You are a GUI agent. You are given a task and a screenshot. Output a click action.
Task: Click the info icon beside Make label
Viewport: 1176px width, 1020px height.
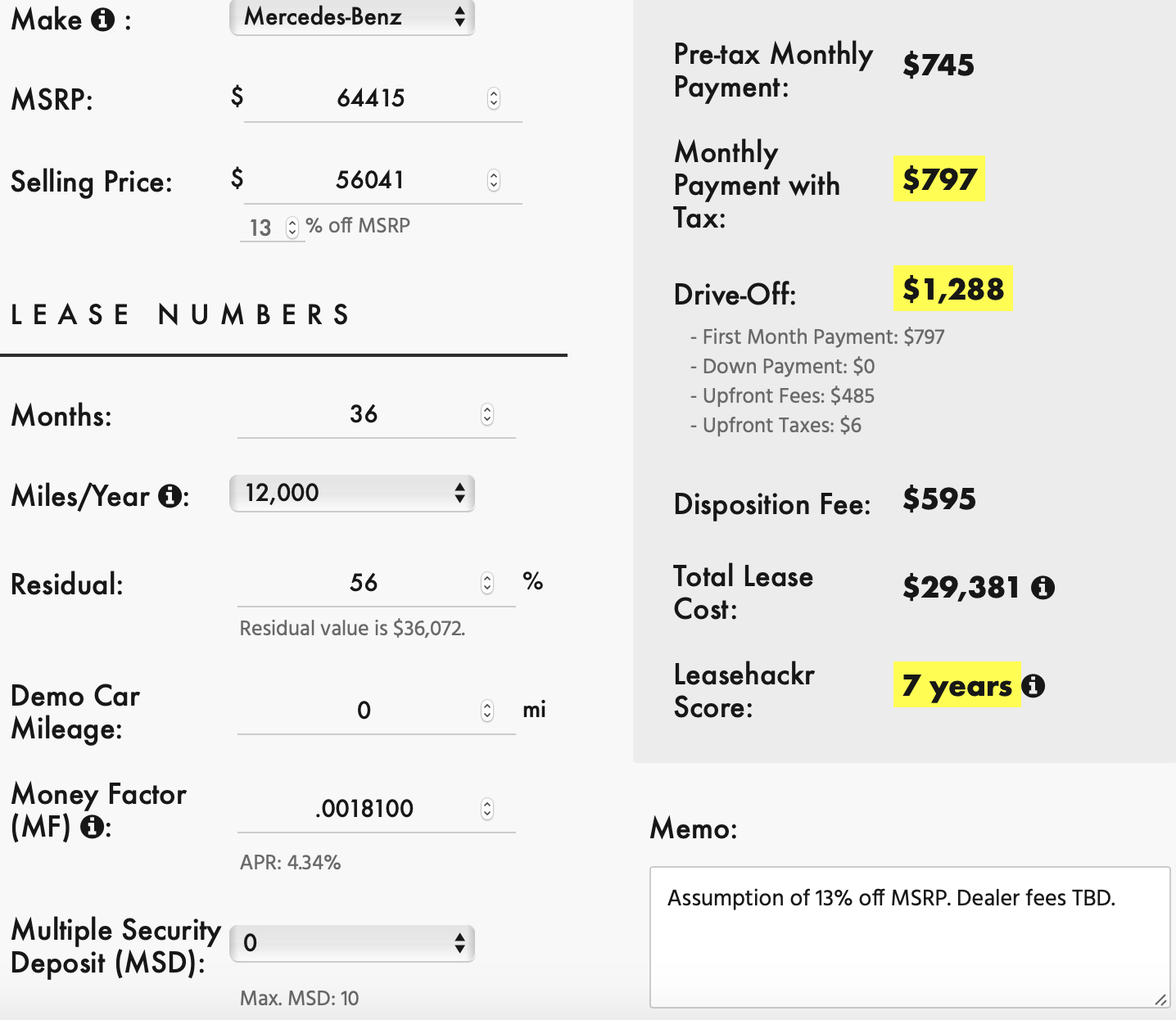click(x=102, y=19)
